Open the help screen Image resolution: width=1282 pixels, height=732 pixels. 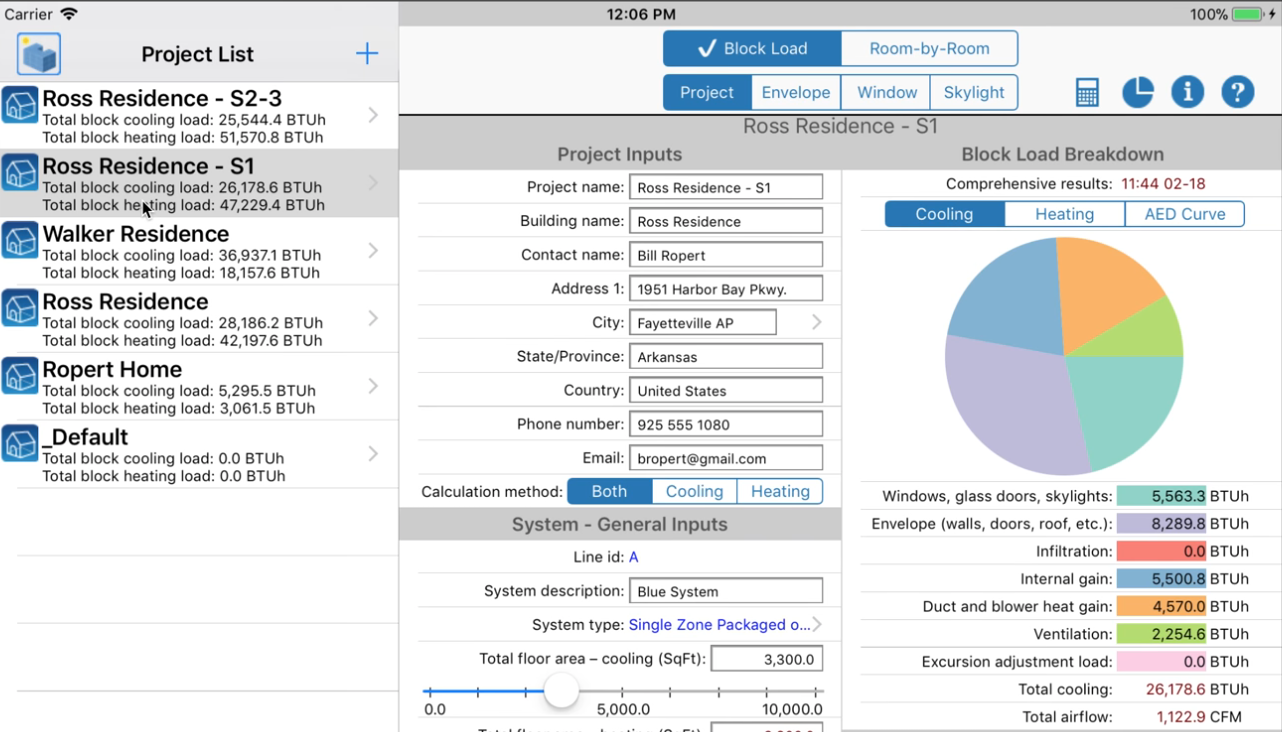click(x=1237, y=92)
